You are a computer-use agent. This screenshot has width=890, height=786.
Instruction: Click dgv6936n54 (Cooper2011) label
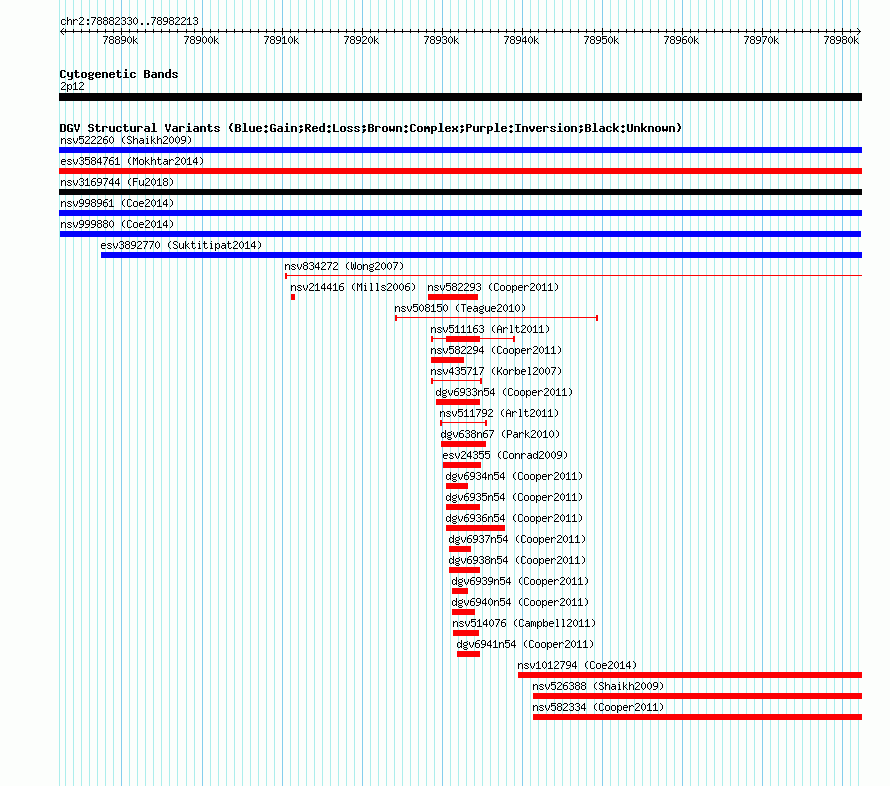point(514,518)
